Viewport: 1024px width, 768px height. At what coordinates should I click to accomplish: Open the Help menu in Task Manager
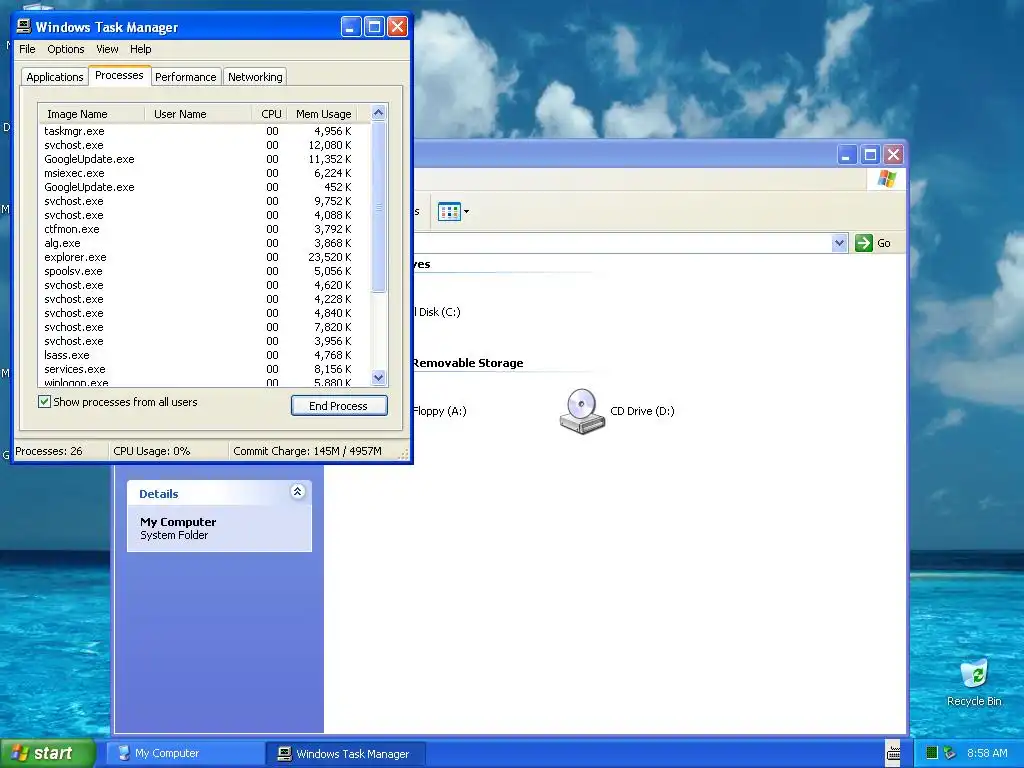coord(140,49)
